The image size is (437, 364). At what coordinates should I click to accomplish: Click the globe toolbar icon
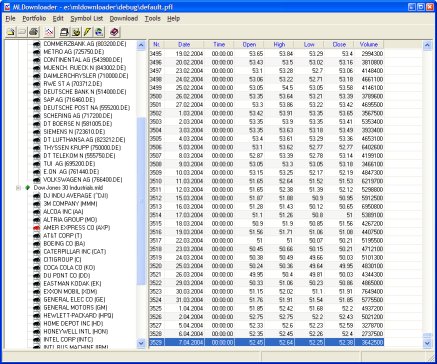click(99, 32)
